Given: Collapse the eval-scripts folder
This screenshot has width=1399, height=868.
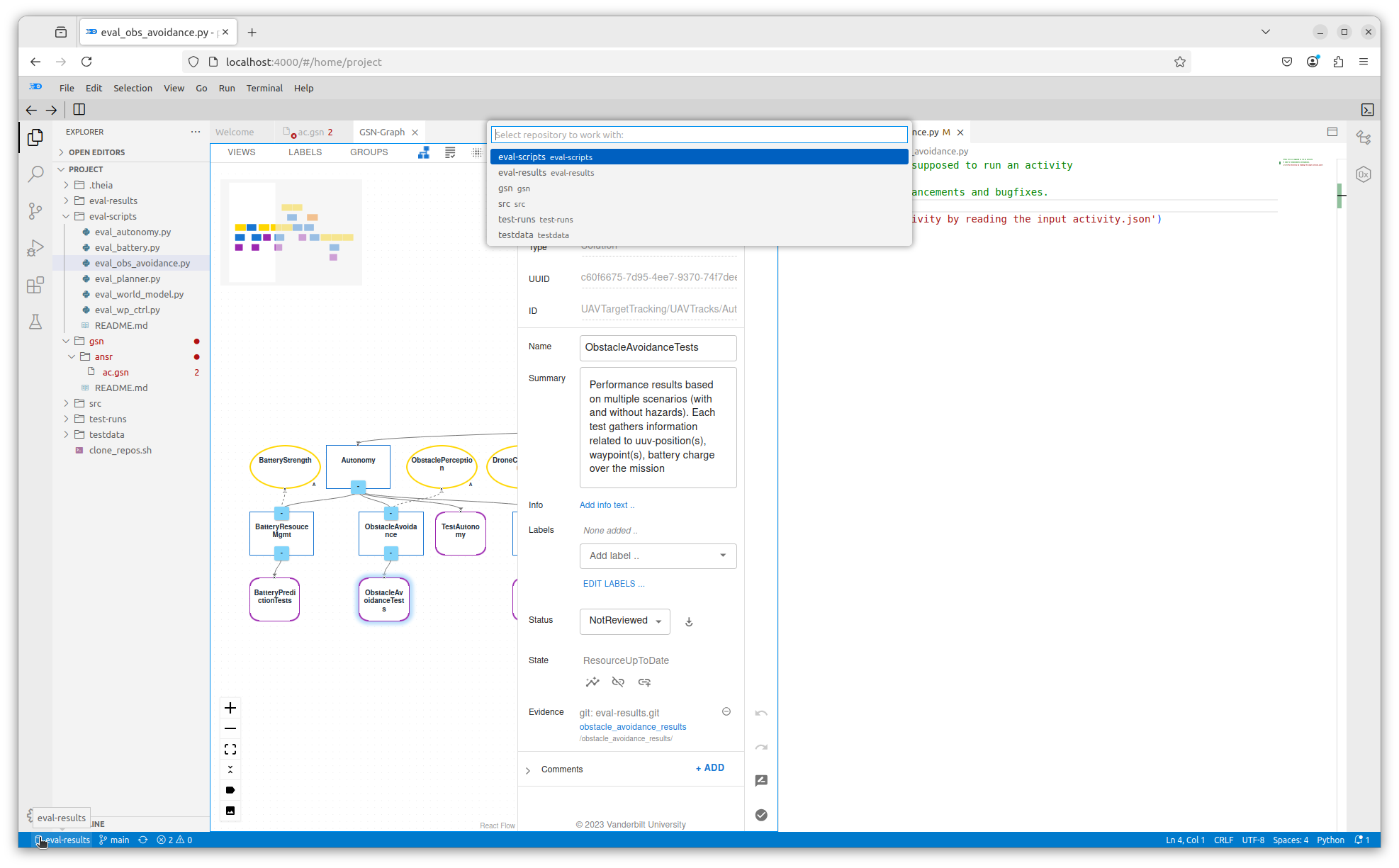Looking at the screenshot, I should click(x=113, y=216).
